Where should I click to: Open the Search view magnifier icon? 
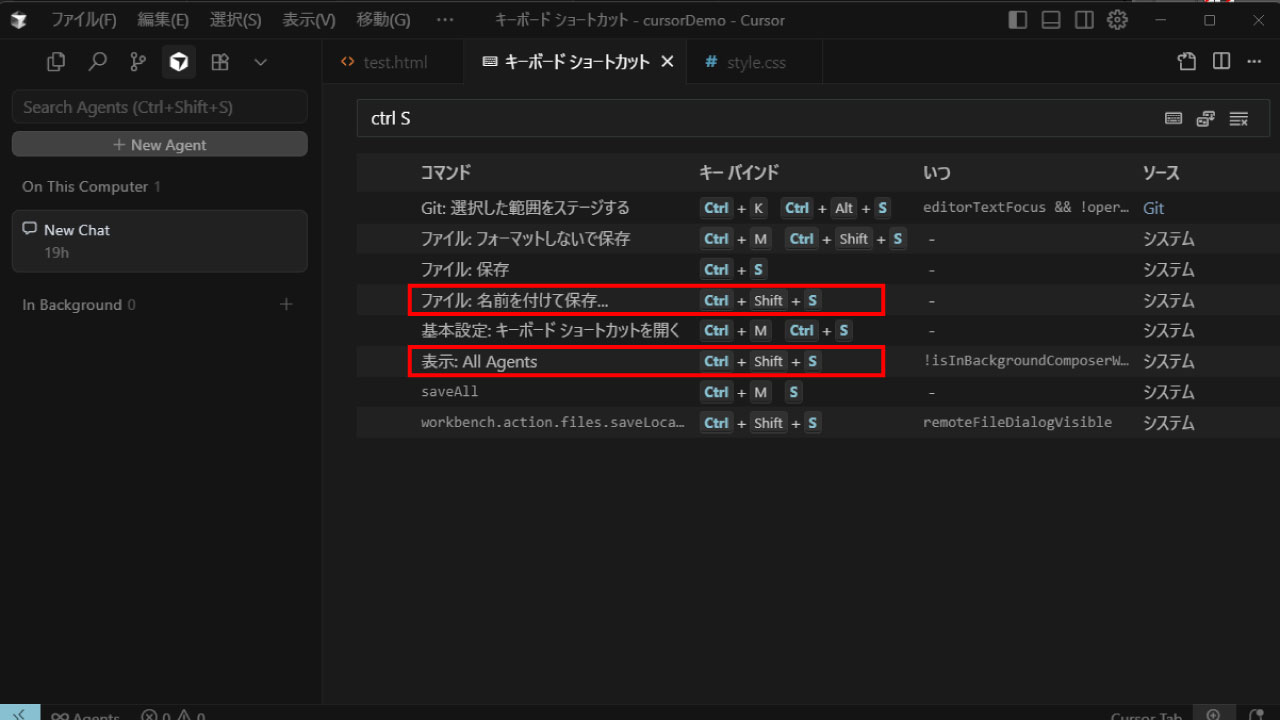pos(97,62)
